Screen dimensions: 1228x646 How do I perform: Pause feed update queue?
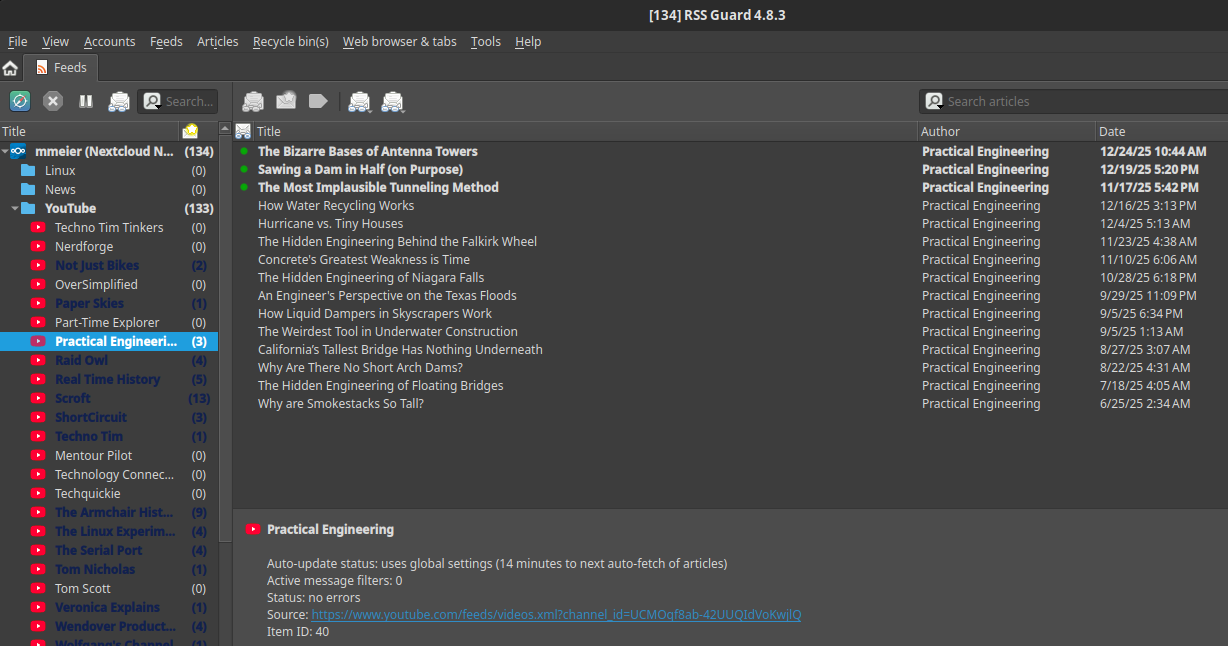(x=85, y=101)
